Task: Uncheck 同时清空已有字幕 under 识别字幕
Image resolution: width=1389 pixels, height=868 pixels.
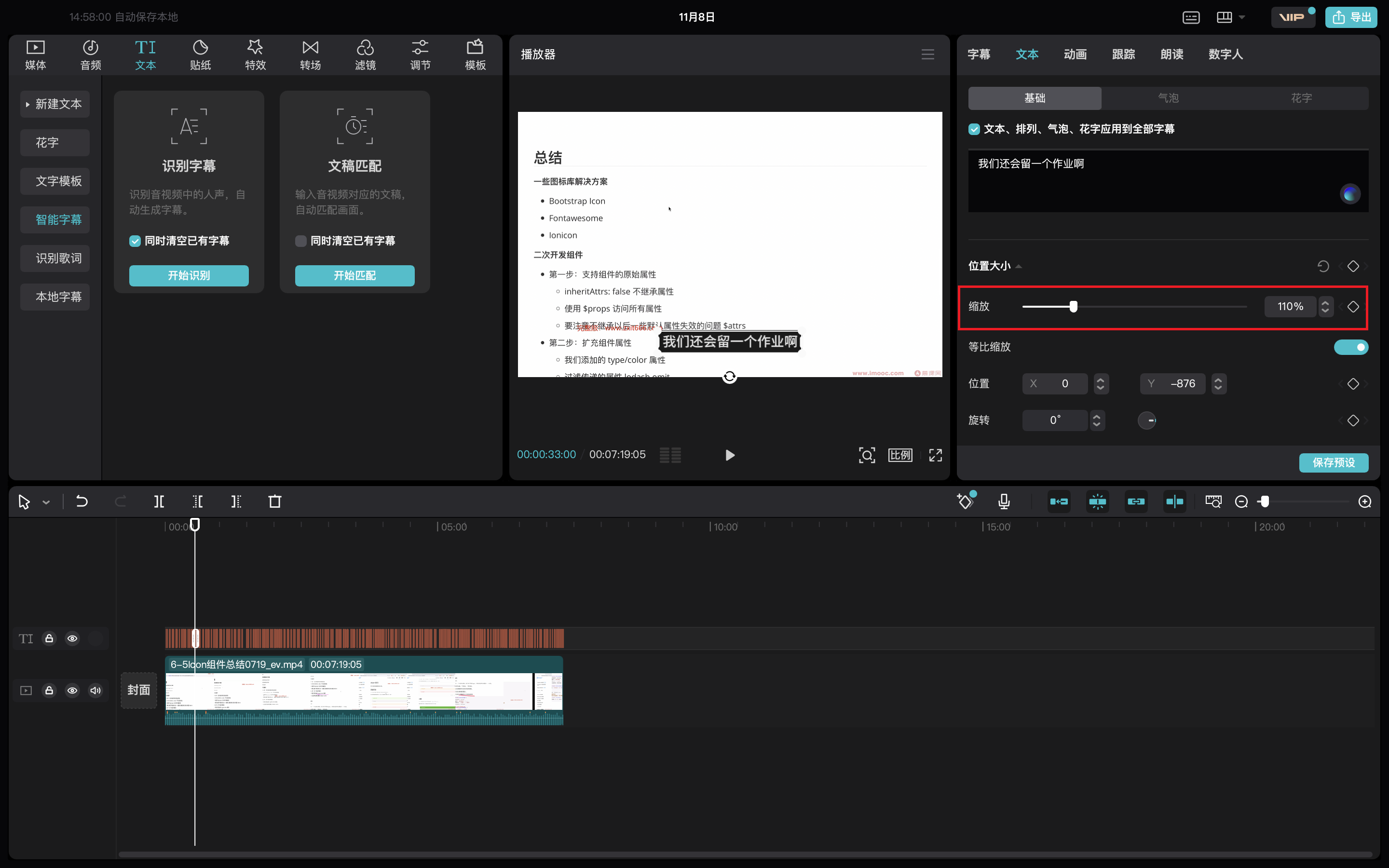Action: (135, 241)
